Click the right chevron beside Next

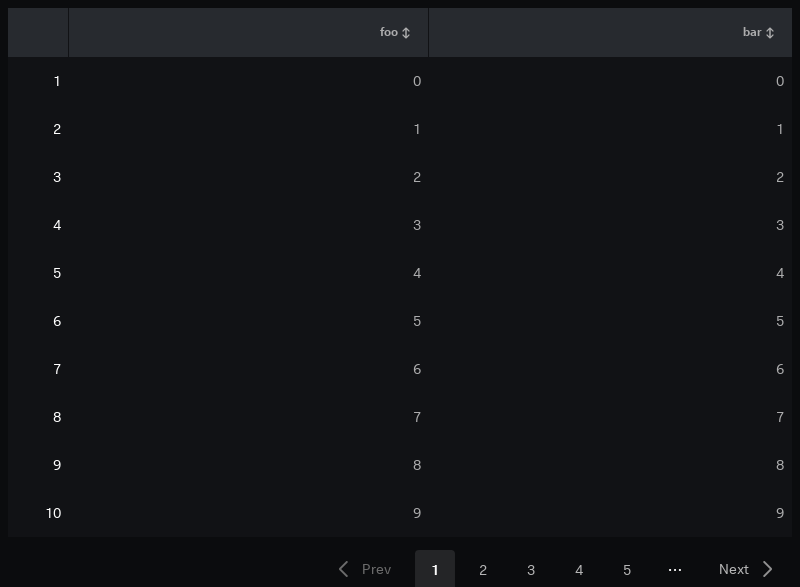(767, 569)
